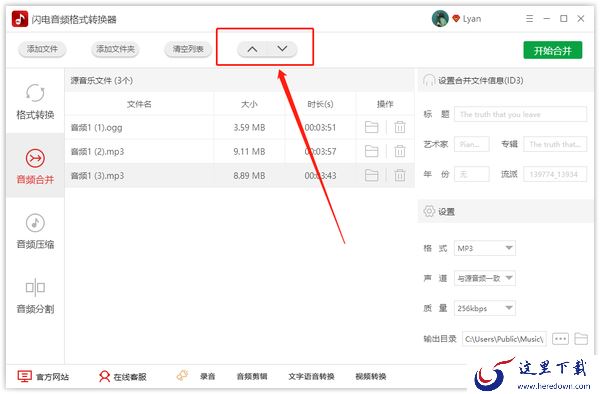Delete 音频1 (1).ogg from list
The image size is (600, 394).
tap(400, 127)
